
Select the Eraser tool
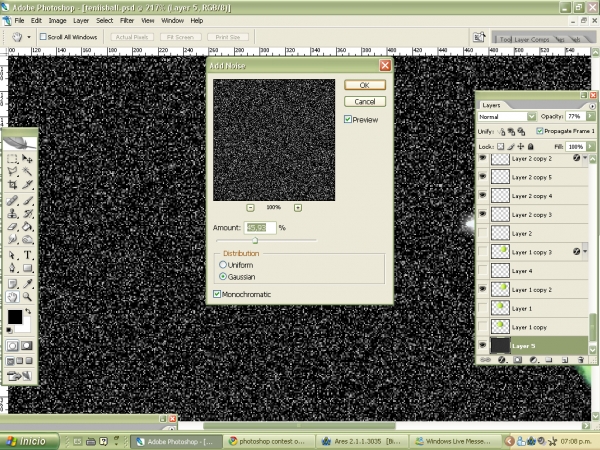coord(12,227)
